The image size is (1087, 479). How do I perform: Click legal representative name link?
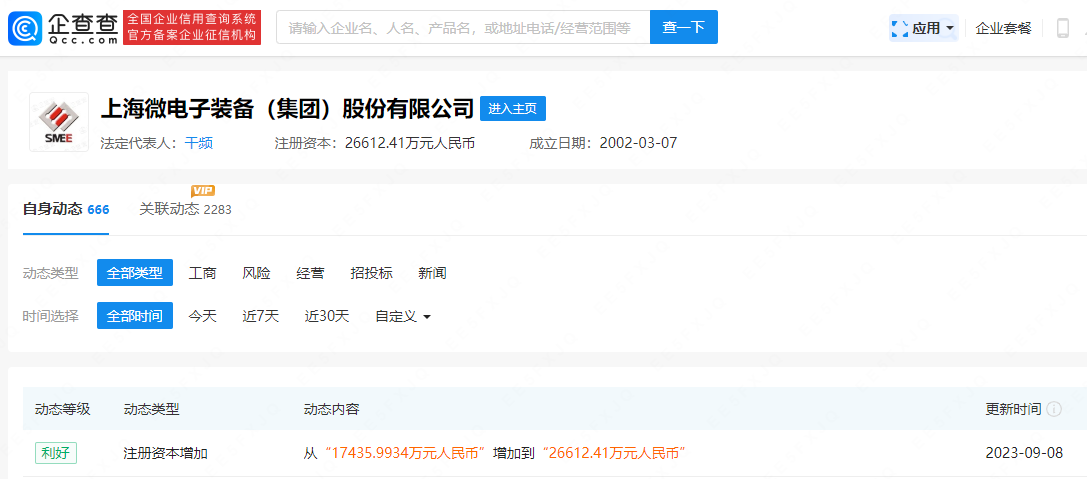pyautogui.click(x=199, y=143)
